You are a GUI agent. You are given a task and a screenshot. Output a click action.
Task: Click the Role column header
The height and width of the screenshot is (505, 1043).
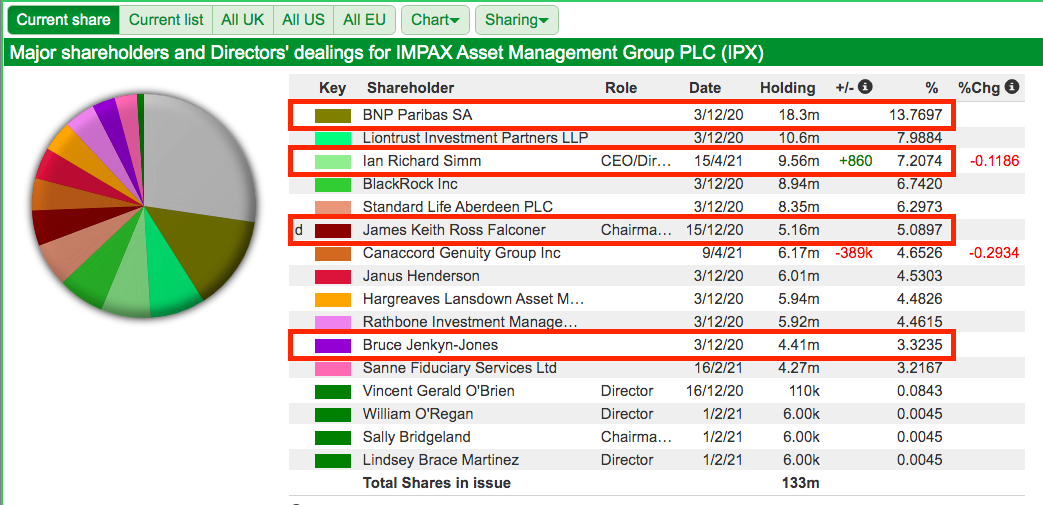click(x=621, y=88)
